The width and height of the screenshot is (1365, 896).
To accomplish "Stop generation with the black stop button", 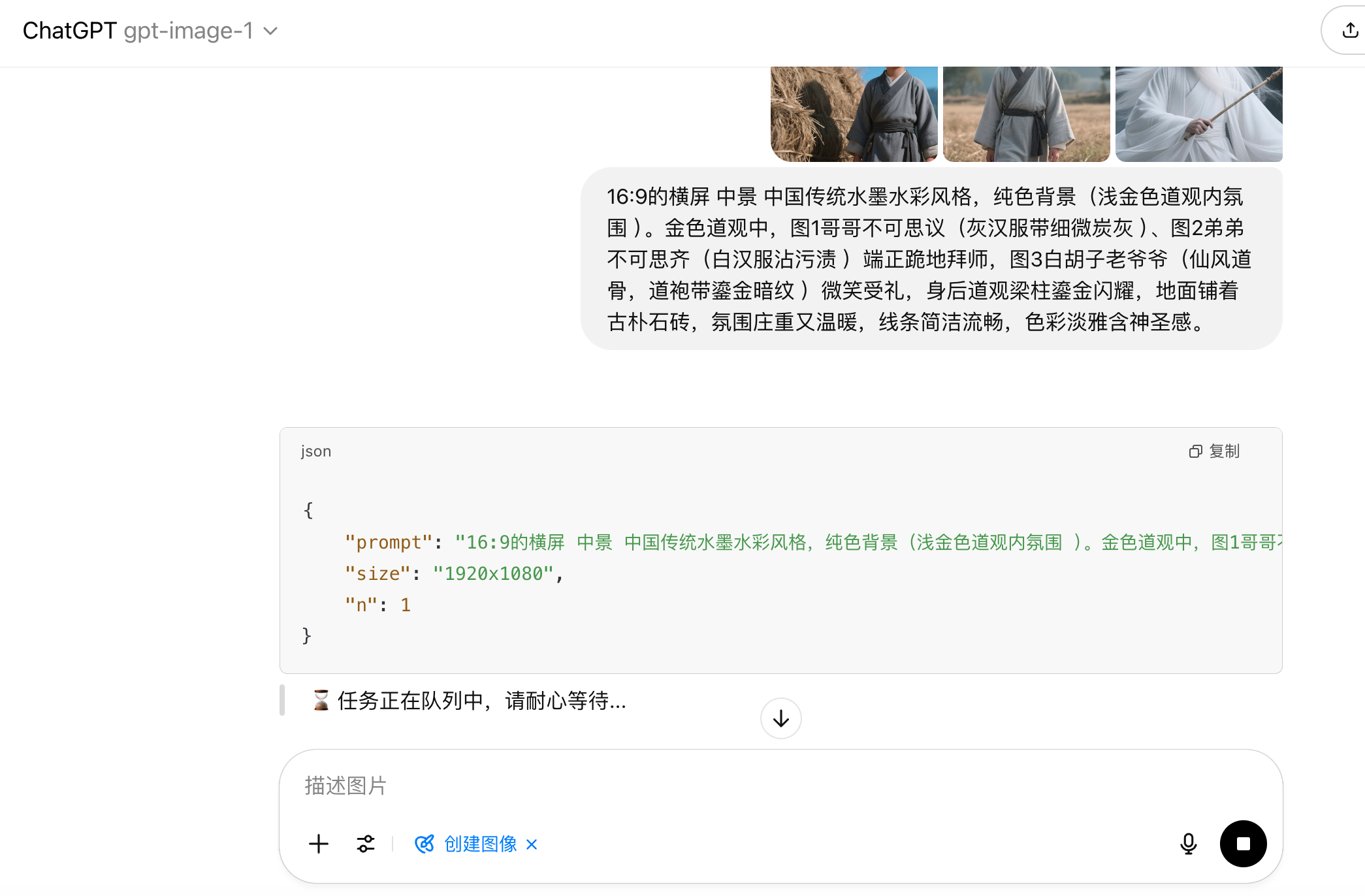I will click(x=1244, y=844).
